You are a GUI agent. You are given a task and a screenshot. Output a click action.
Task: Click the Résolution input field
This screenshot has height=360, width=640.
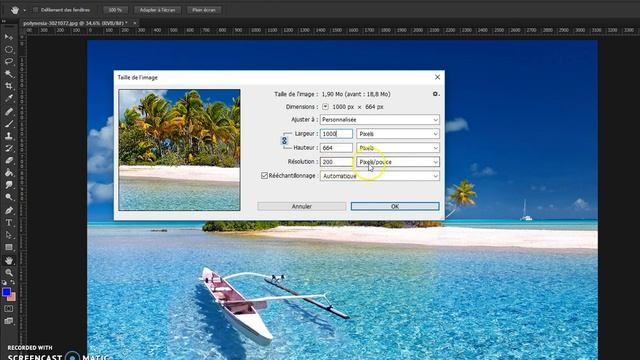click(x=336, y=162)
